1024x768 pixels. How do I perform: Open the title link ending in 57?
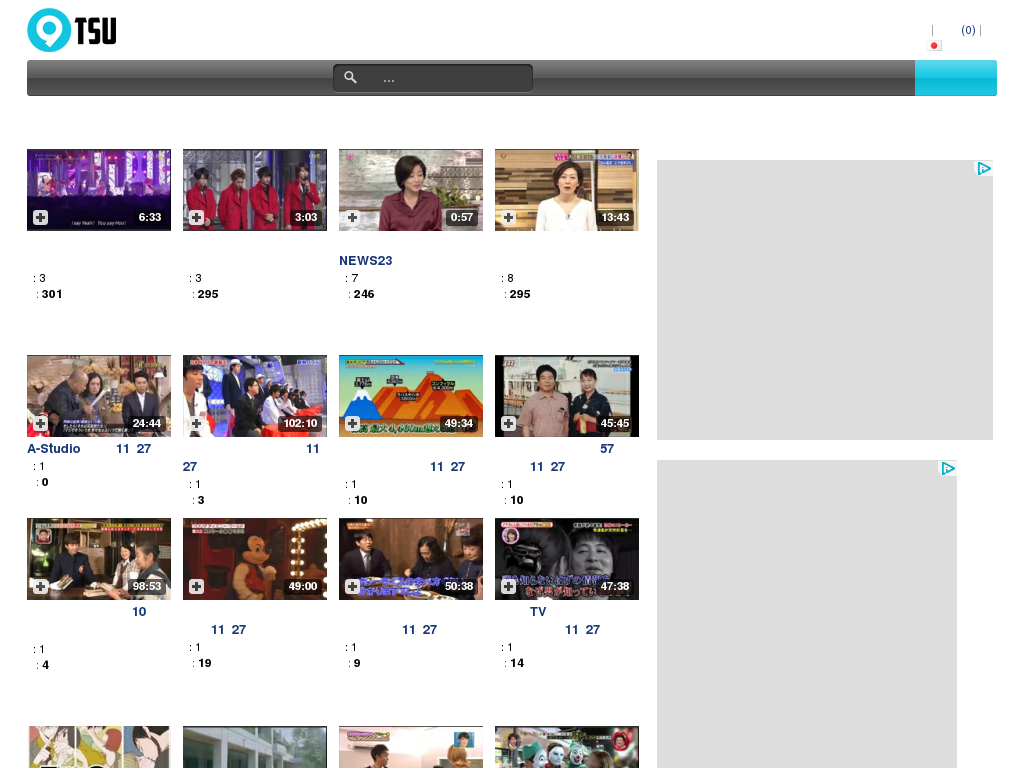pos(607,449)
